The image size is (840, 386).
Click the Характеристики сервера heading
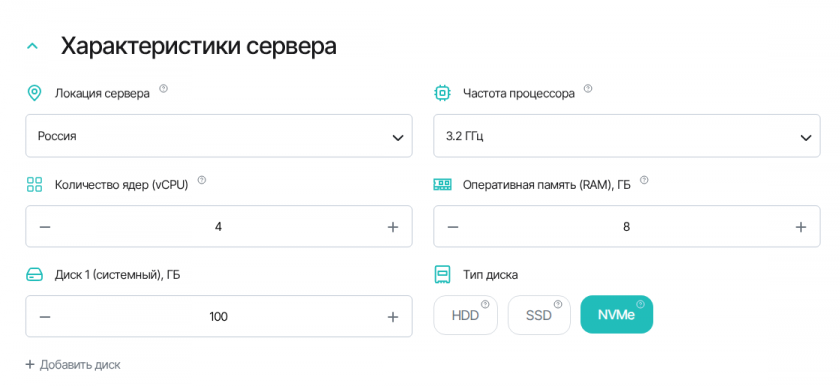pos(199,47)
